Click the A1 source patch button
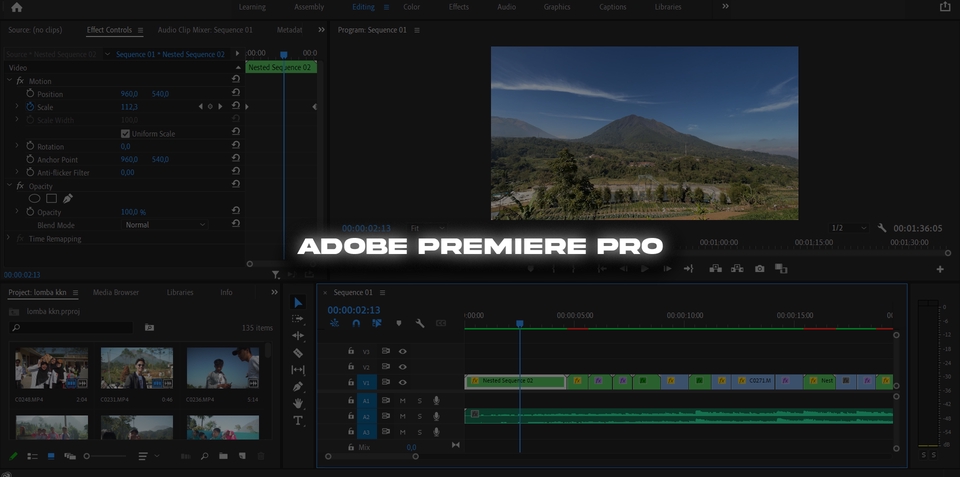Image resolution: width=960 pixels, height=477 pixels. (367, 400)
